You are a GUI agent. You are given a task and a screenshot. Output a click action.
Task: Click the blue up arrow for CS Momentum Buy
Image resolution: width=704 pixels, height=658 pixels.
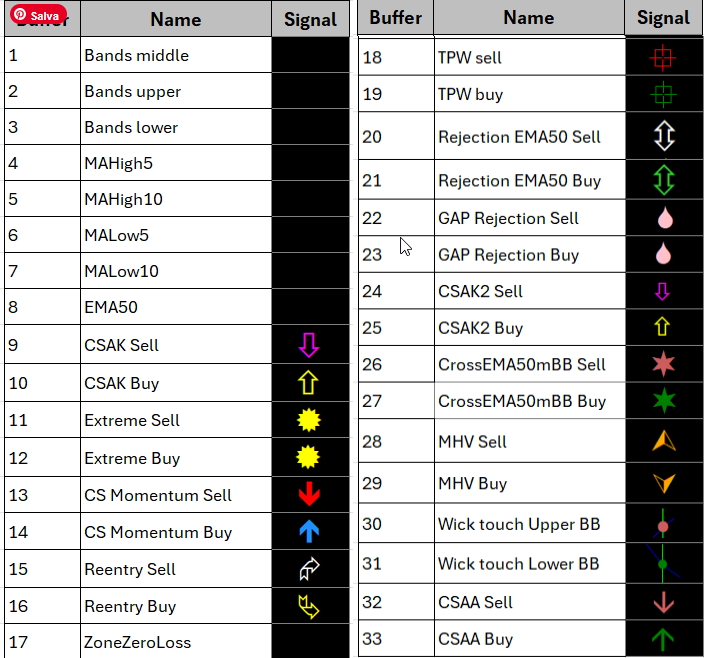(309, 531)
